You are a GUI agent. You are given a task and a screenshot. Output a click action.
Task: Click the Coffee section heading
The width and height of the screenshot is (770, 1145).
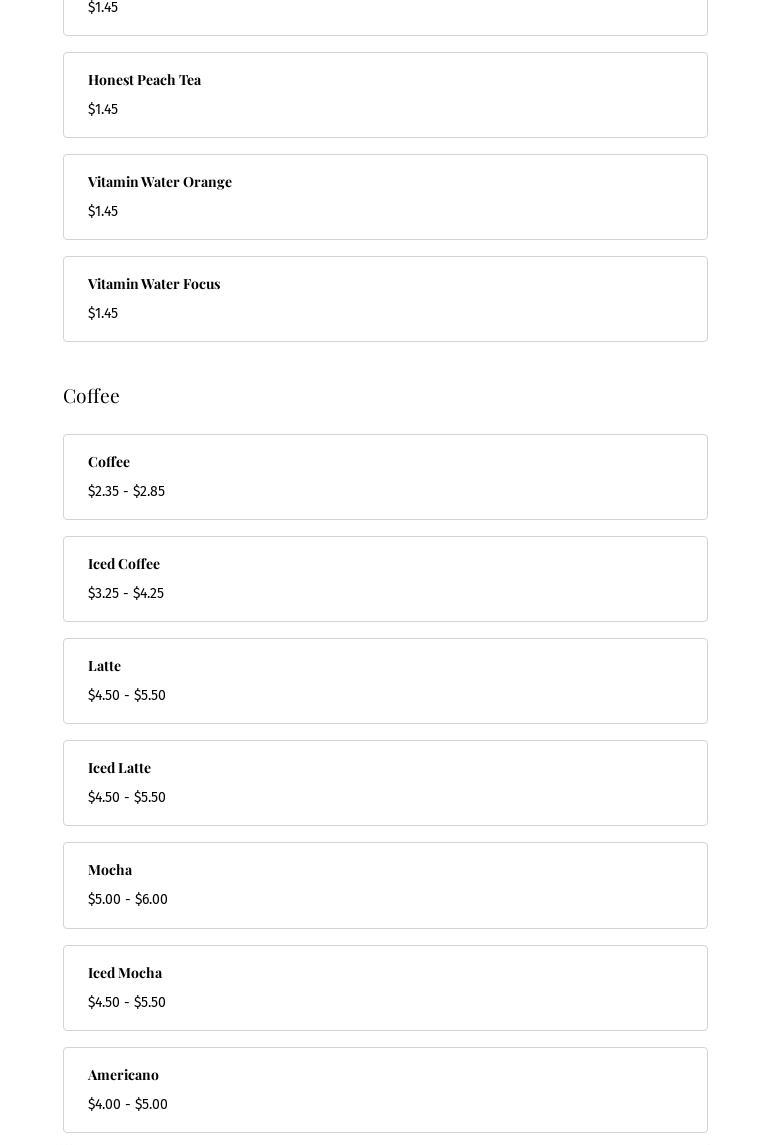coord(91,396)
